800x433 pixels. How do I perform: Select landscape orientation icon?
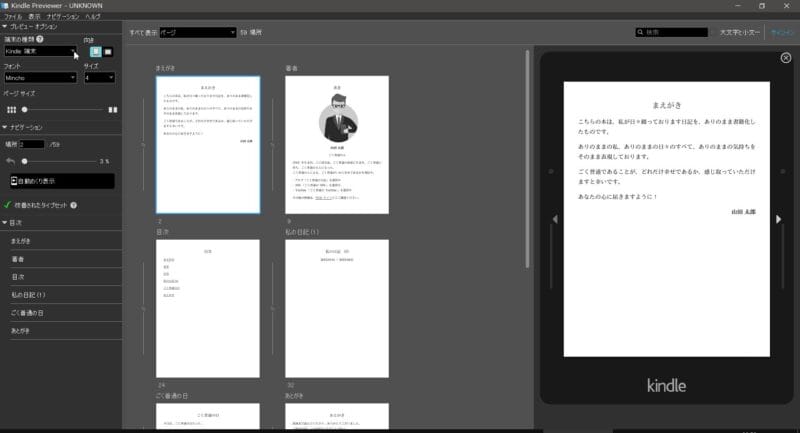[x=108, y=52]
